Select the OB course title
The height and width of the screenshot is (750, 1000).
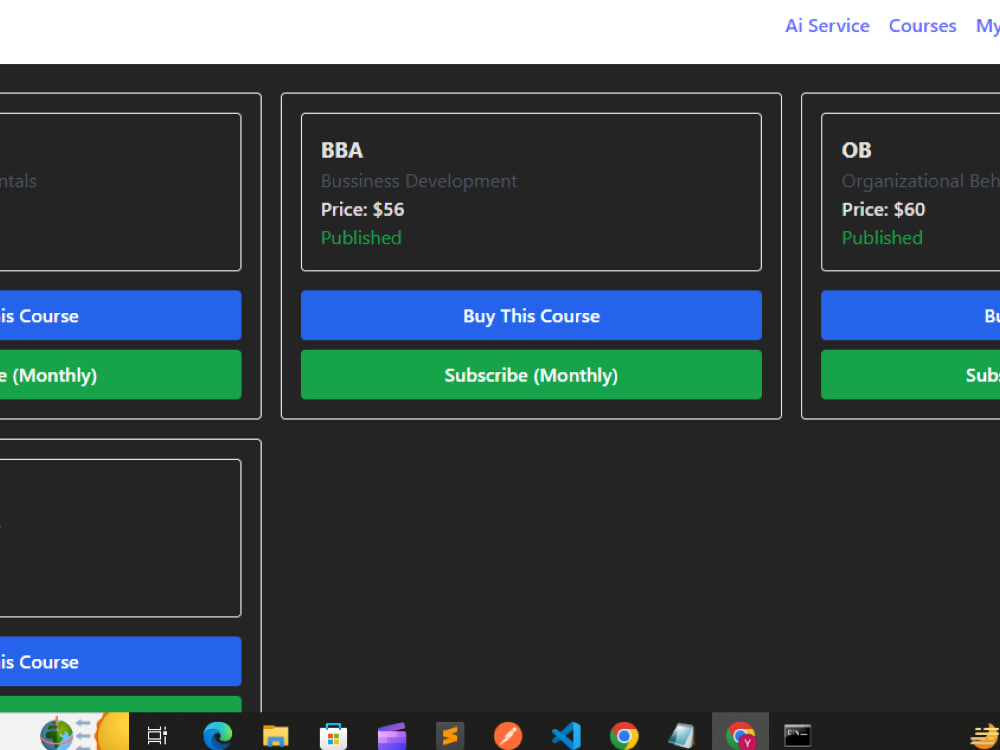[856, 150]
